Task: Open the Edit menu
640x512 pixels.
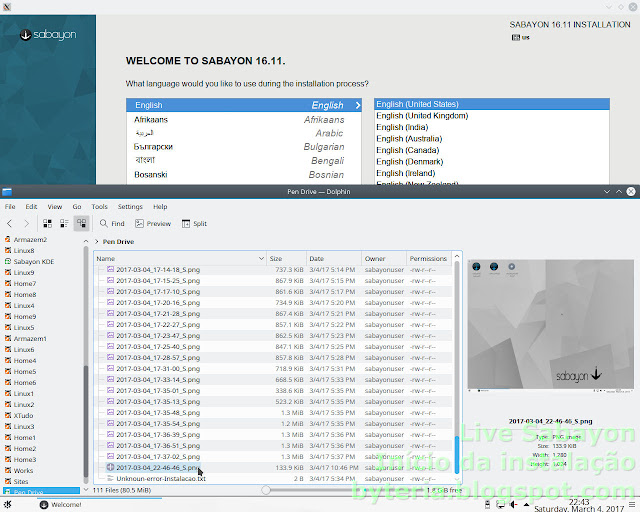Action: click(31, 207)
